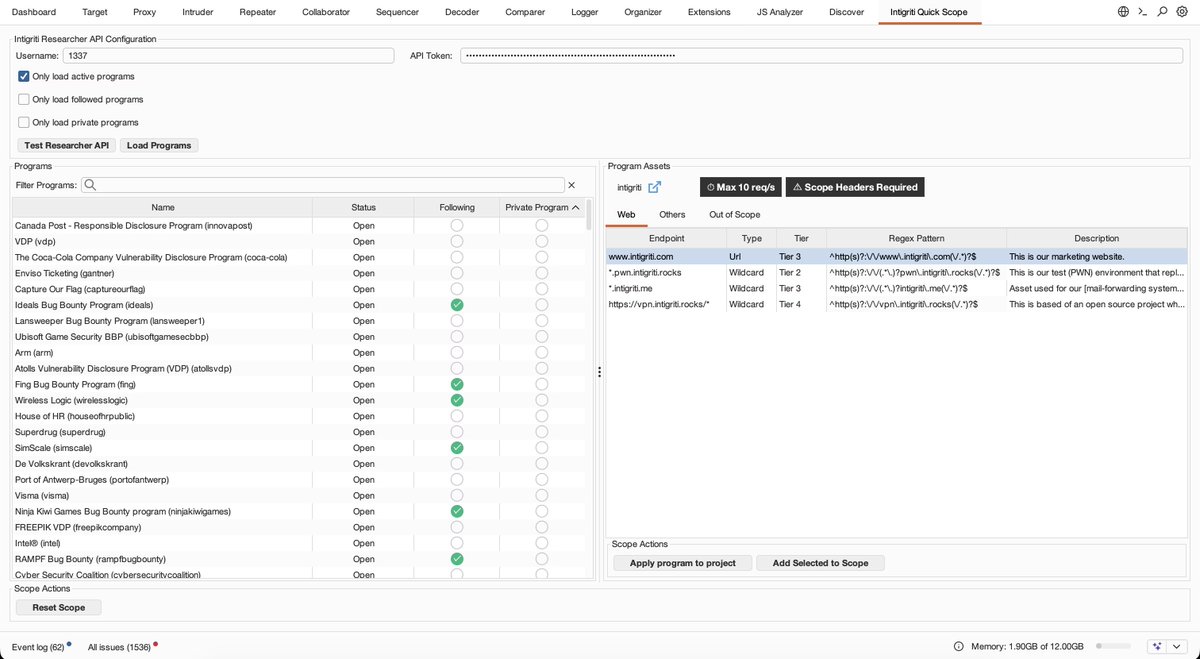Click the Reset Scope button

pyautogui.click(x=59, y=607)
